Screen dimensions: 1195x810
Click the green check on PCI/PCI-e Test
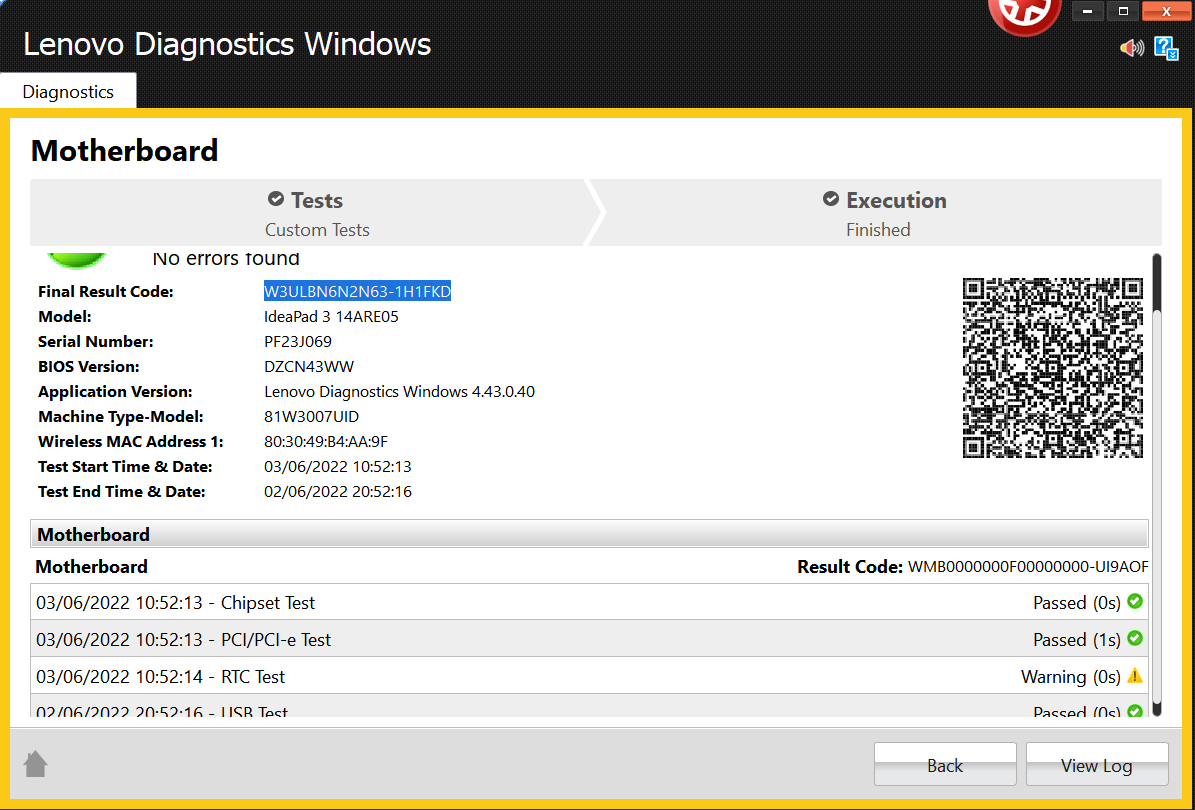click(1135, 638)
